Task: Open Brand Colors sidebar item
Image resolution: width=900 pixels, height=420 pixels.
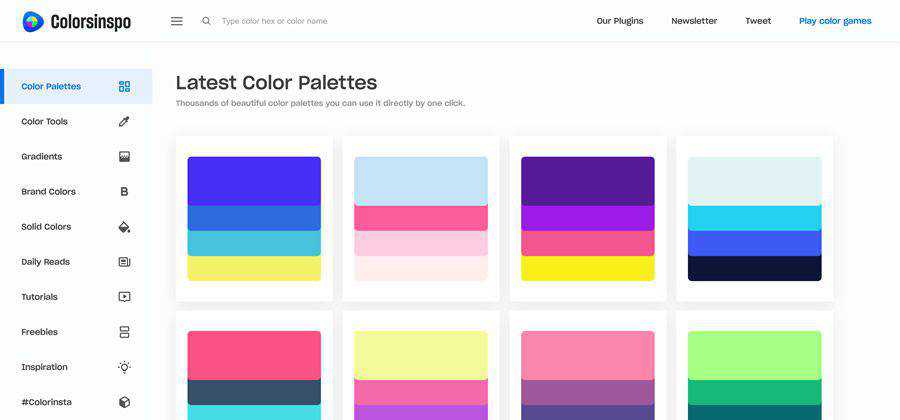Action: click(x=49, y=191)
